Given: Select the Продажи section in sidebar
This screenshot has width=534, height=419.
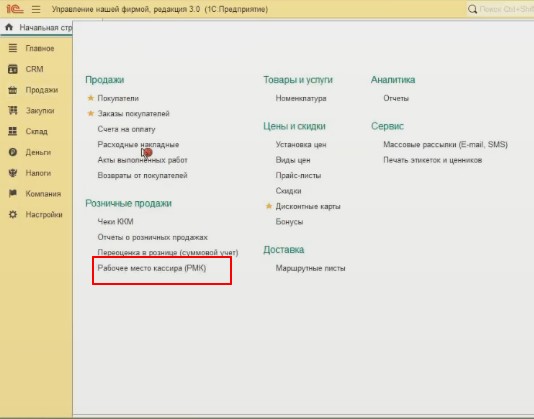Looking at the screenshot, I should click(42, 90).
